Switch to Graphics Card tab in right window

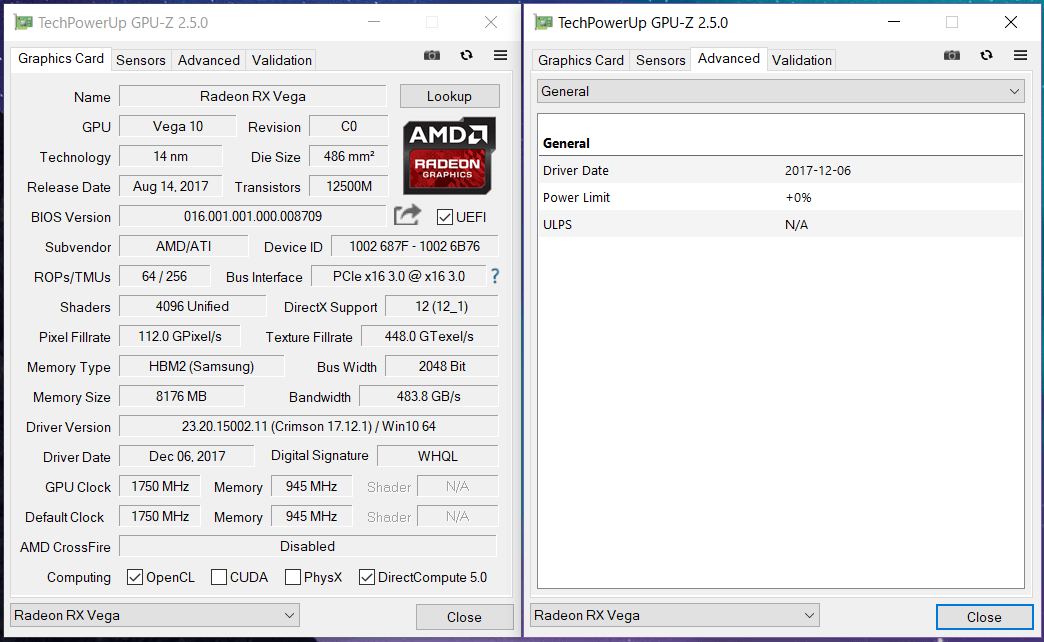[581, 60]
